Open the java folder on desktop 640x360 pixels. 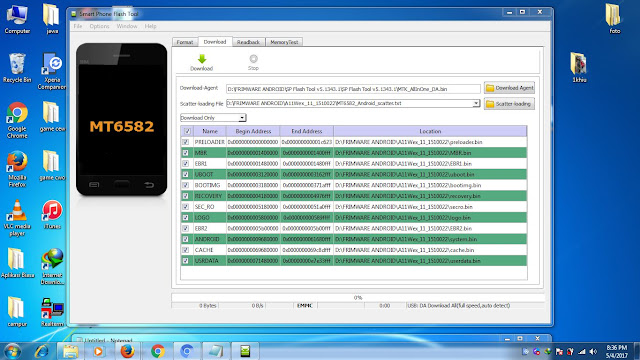click(x=52, y=19)
